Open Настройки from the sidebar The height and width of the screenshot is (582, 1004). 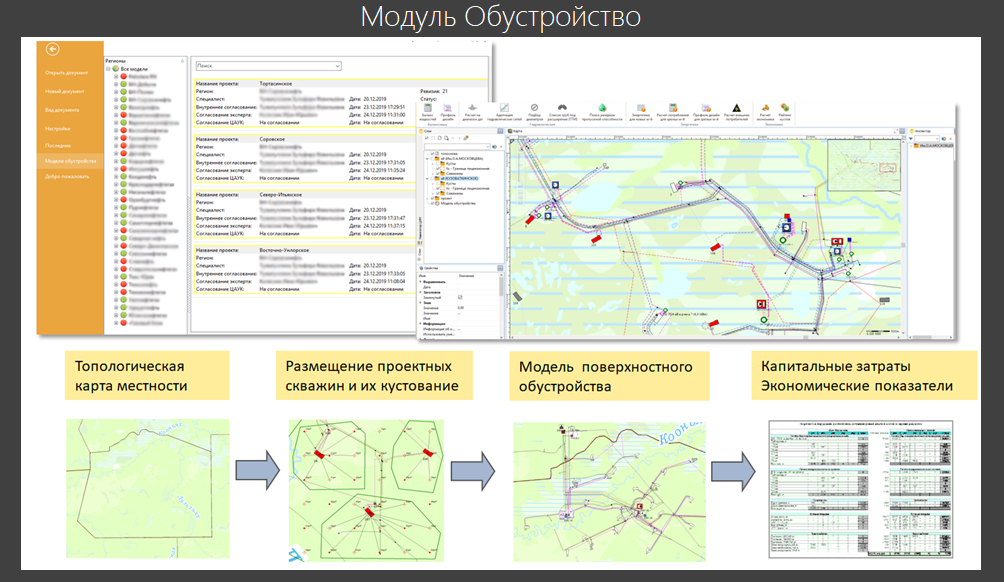pyautogui.click(x=58, y=128)
